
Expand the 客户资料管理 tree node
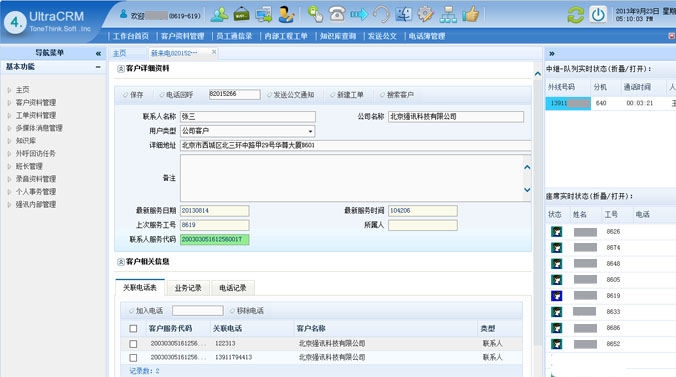(x=9, y=103)
